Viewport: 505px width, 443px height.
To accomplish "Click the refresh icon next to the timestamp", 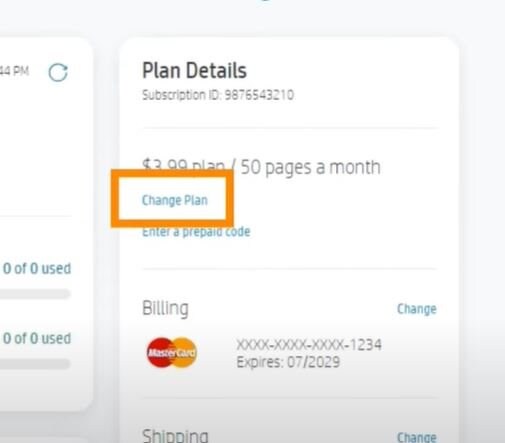I will coord(58,72).
